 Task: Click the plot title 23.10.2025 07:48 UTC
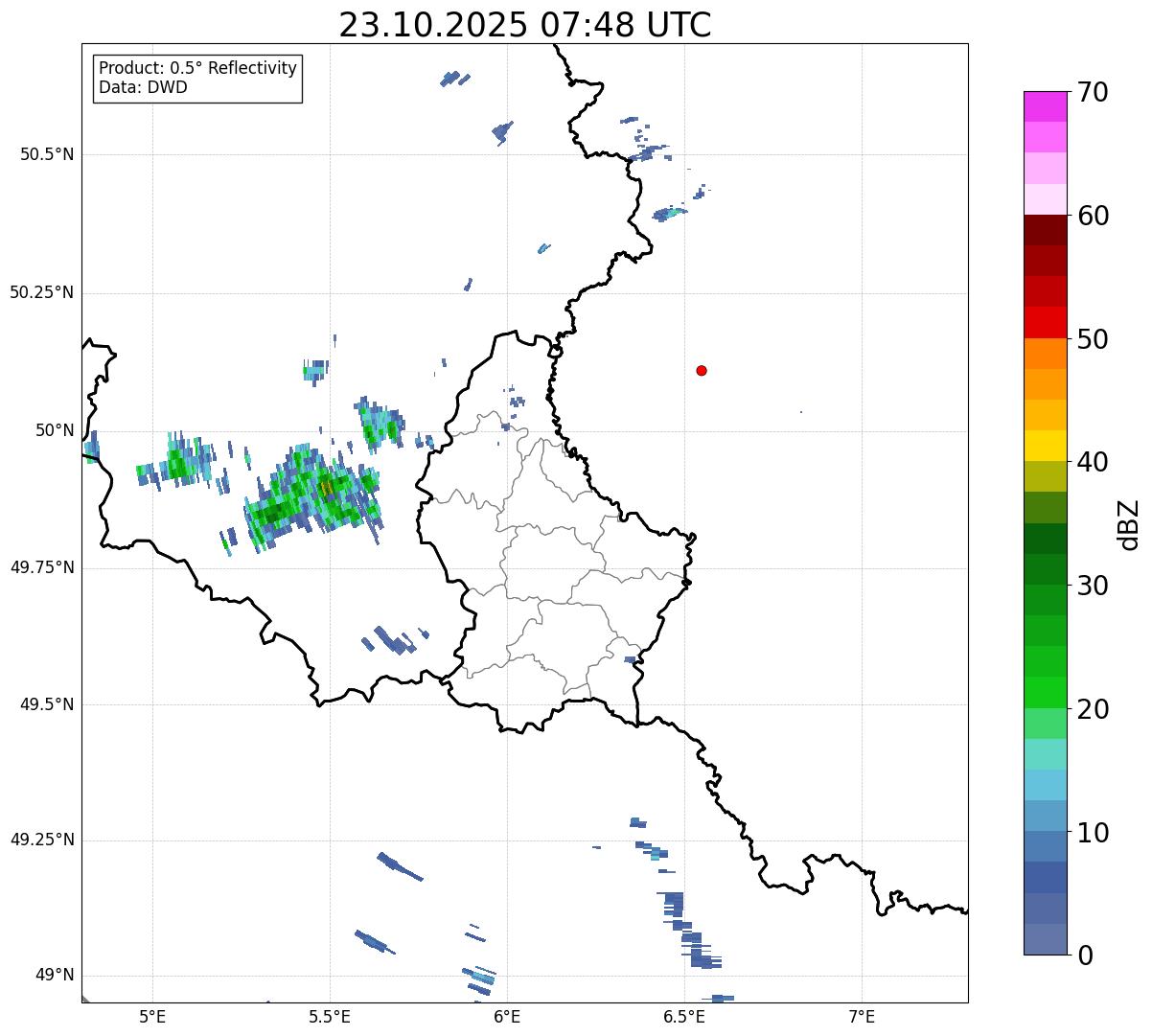coord(525,25)
